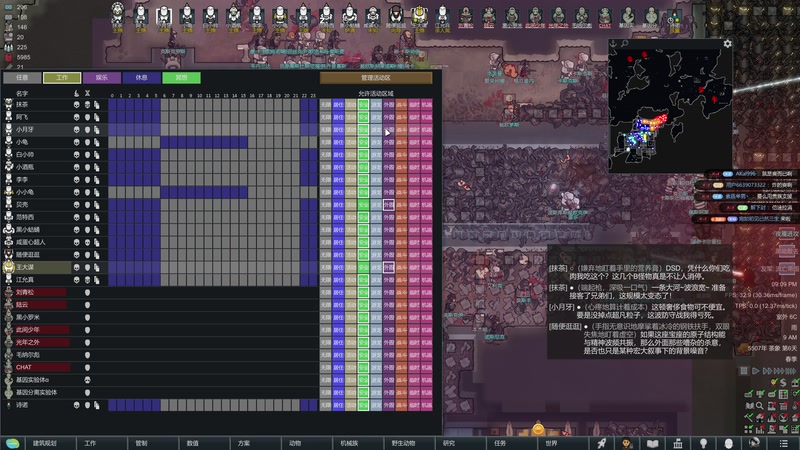The image size is (800, 450).
Task: Assign 陆云 to the 临时 area
Action: [x=414, y=305]
